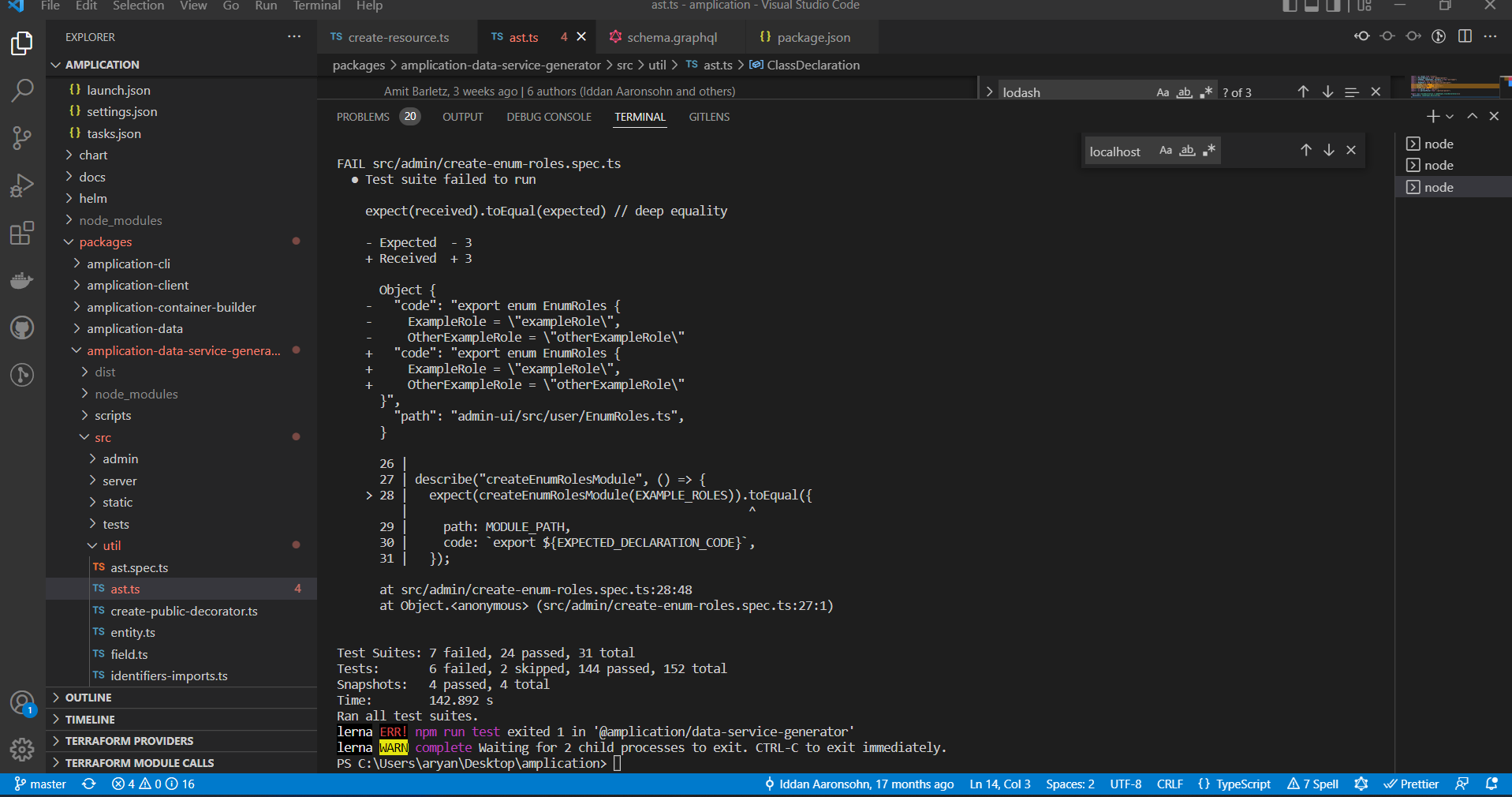The height and width of the screenshot is (797, 1512).
Task: Enable Match Case in the lodash find widget
Action: point(1162,92)
